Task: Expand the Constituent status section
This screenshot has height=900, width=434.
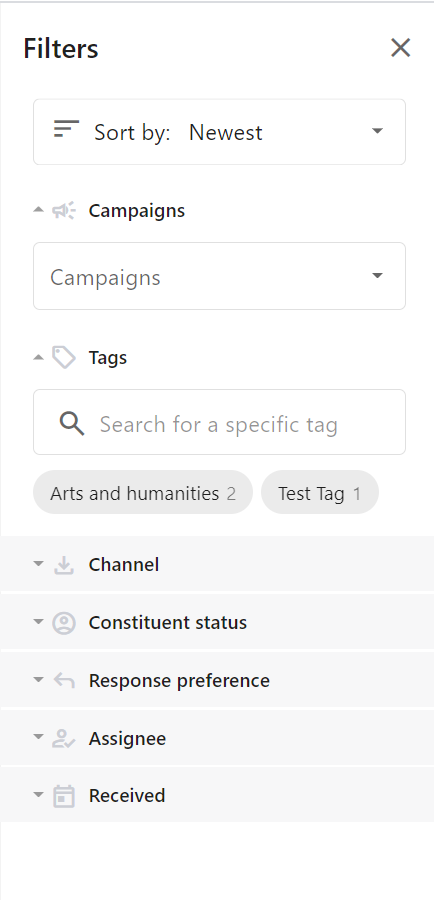Action: (x=217, y=622)
